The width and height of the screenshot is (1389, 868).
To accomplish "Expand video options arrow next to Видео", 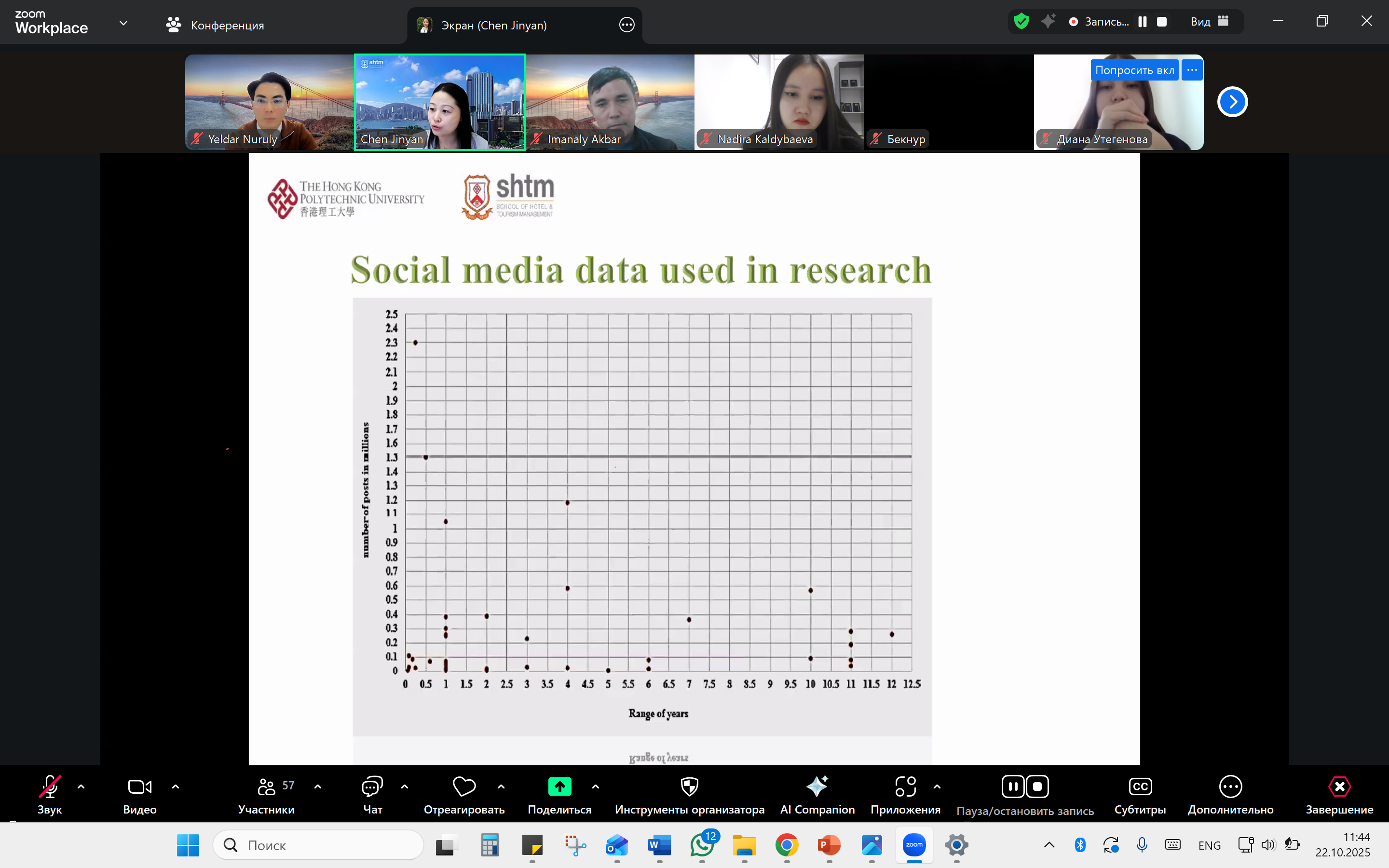I will 176,787.
